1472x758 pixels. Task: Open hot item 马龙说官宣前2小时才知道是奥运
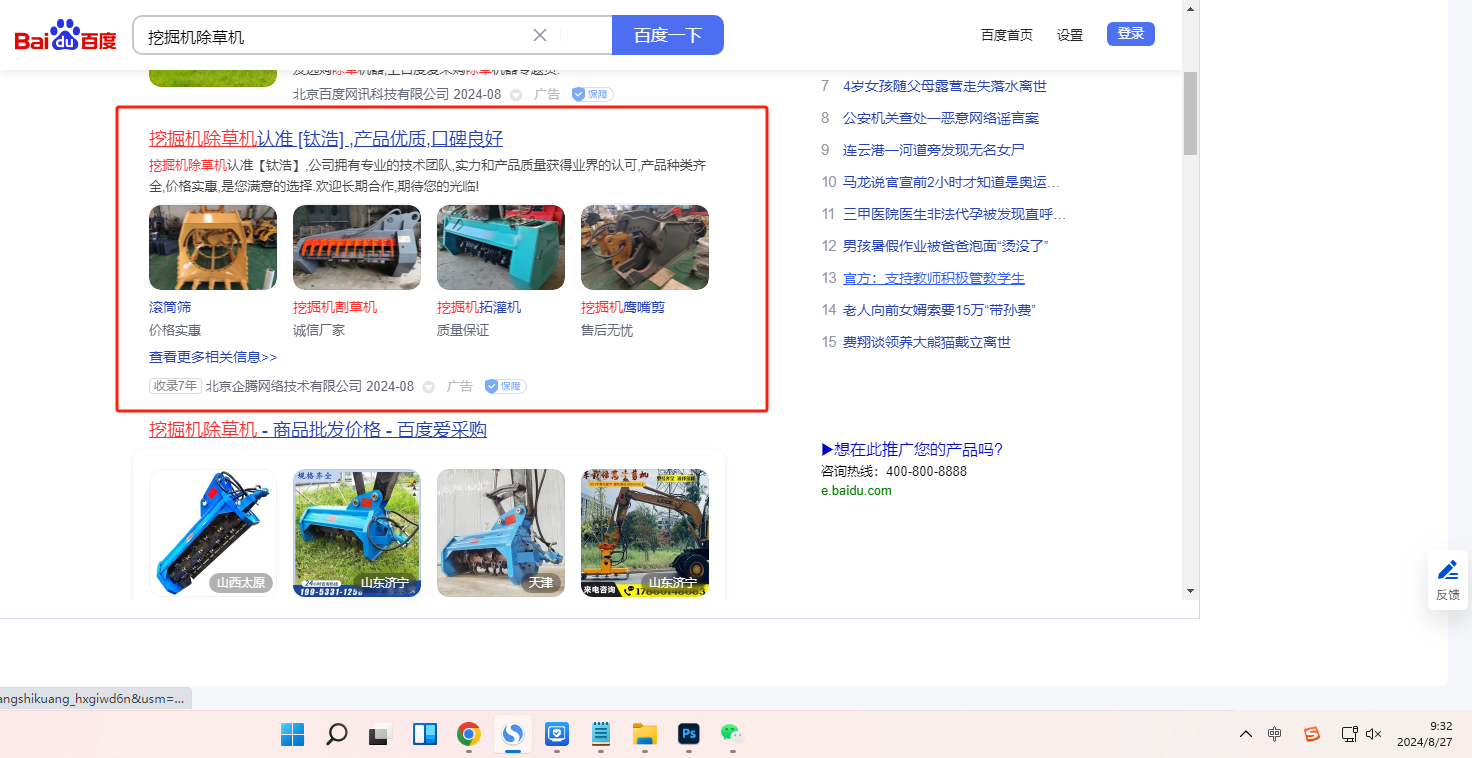[x=951, y=182]
